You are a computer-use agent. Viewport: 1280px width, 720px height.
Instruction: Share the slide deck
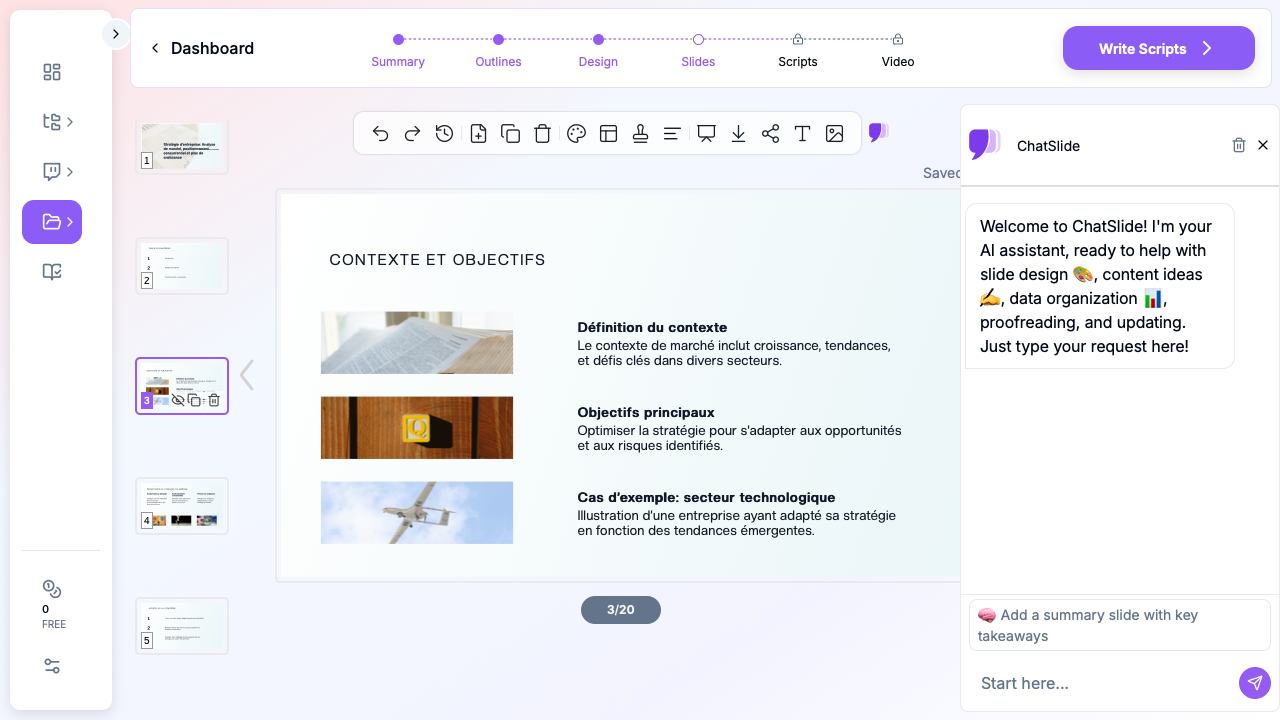(770, 133)
